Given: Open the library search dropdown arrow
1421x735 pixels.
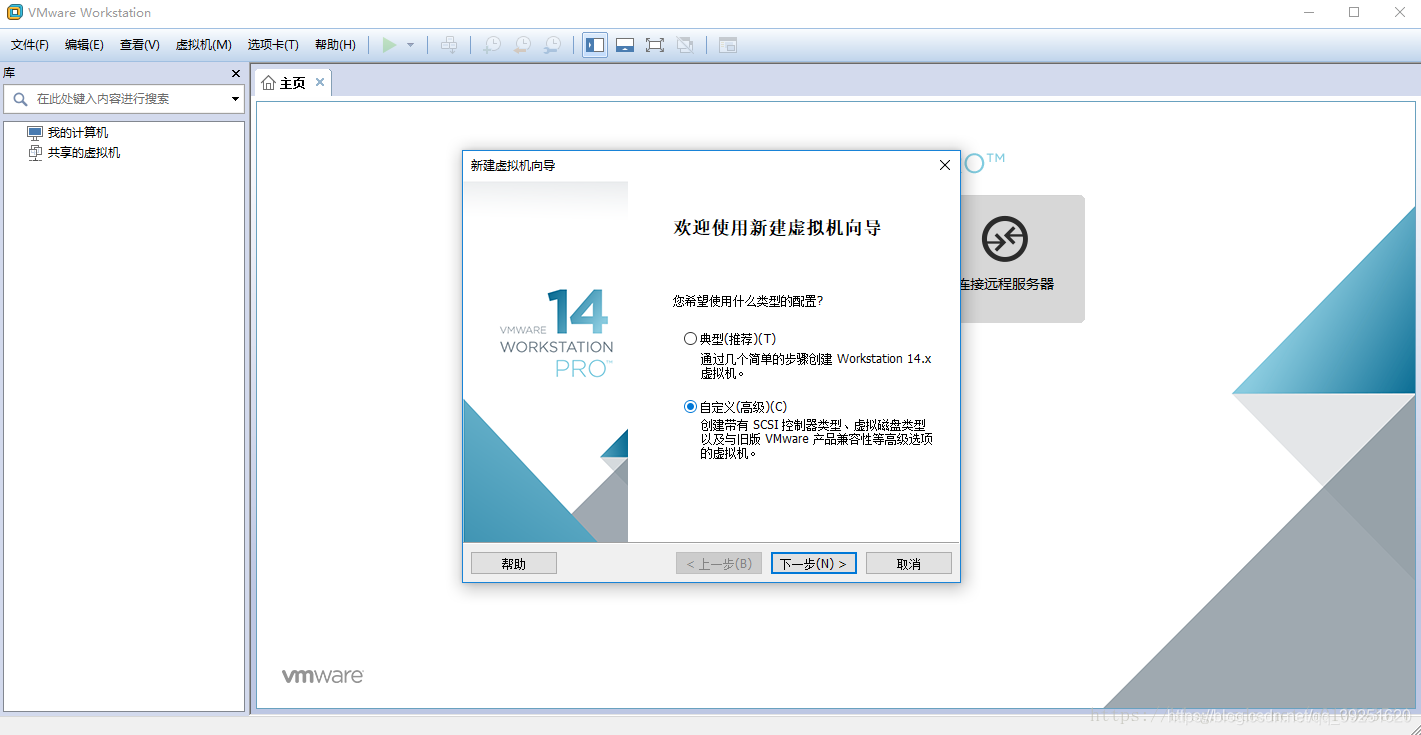Looking at the screenshot, I should click(x=234, y=99).
